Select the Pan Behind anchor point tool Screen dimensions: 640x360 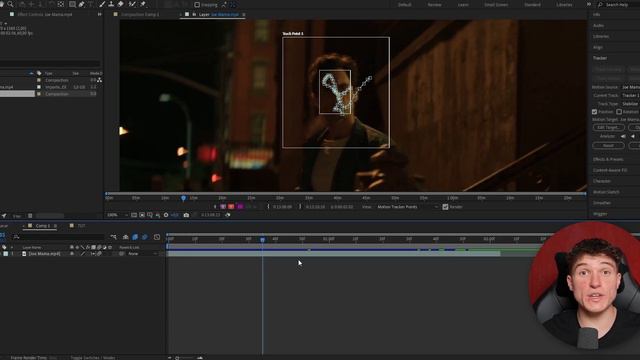coord(61,4)
